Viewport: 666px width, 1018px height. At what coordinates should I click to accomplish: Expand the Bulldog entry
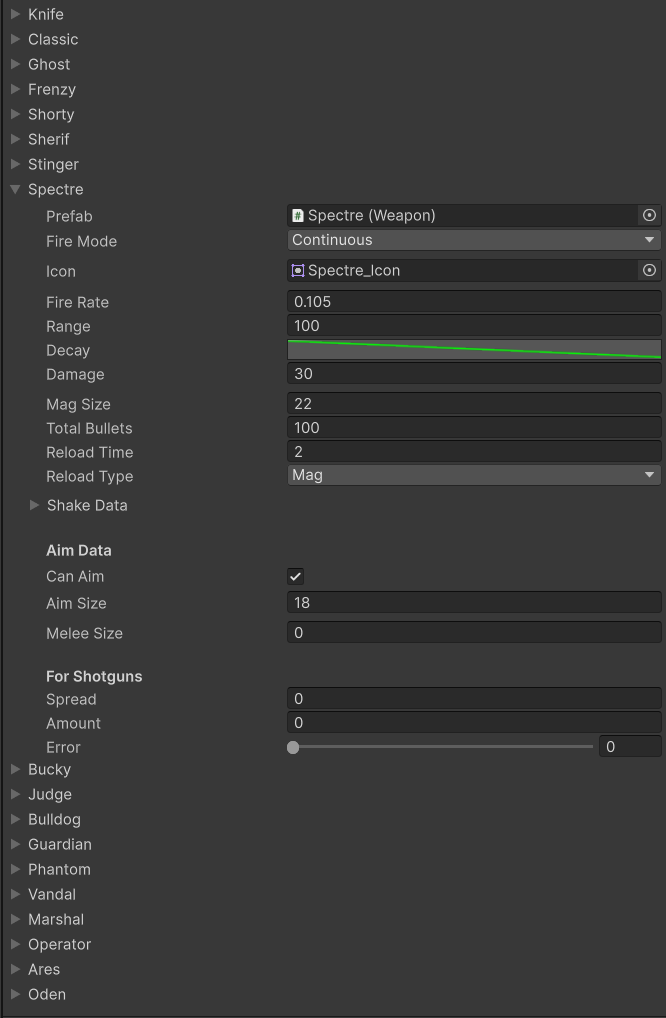(16, 819)
